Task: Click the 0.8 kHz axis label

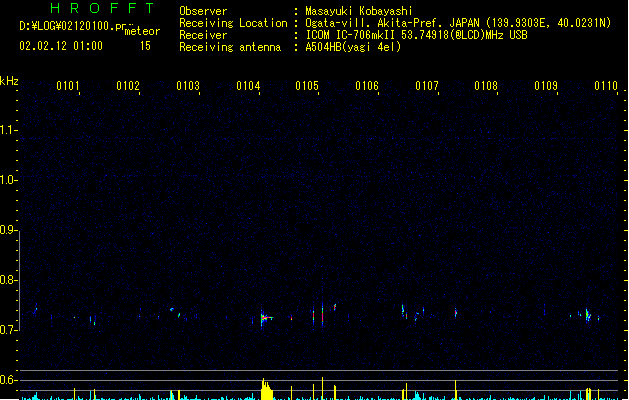Action: click(x=8, y=280)
